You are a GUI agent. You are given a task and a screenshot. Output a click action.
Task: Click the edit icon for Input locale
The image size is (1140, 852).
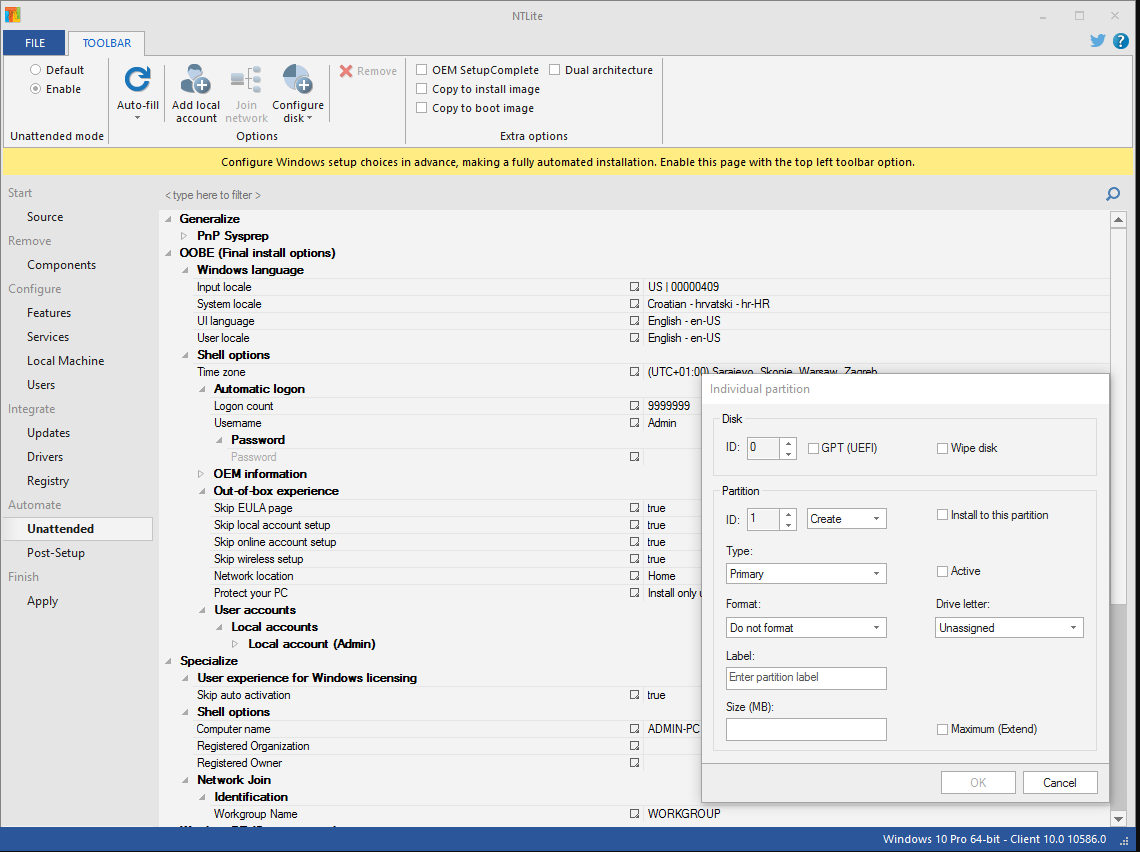pos(635,287)
